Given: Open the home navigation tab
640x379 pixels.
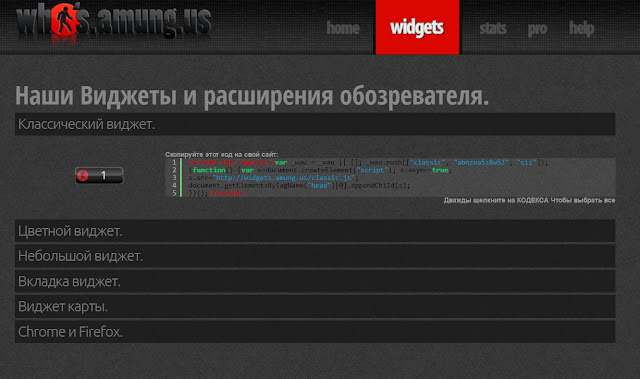Looking at the screenshot, I should pos(343,28).
